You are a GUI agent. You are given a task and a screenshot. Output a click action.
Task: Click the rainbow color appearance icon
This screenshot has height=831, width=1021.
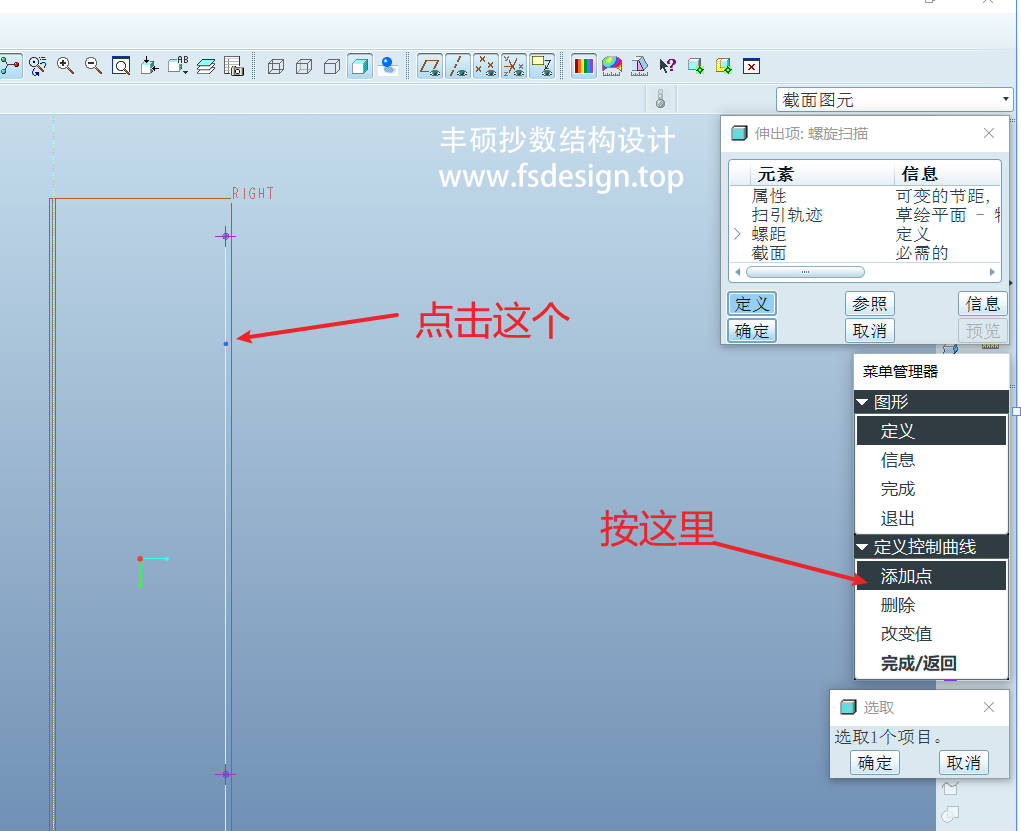tap(584, 66)
